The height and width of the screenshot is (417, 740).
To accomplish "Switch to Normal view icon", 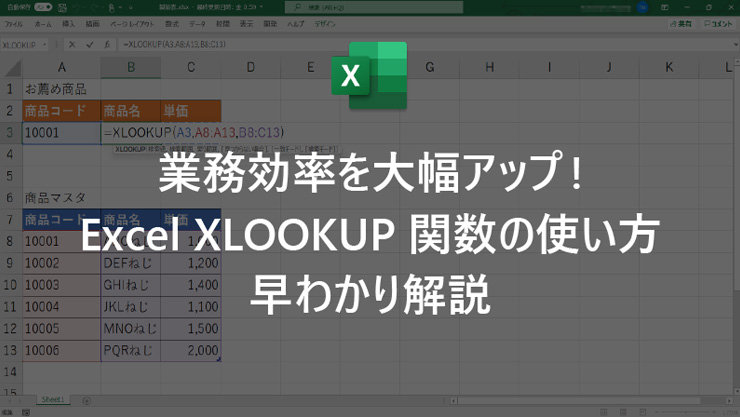I will point(604,412).
